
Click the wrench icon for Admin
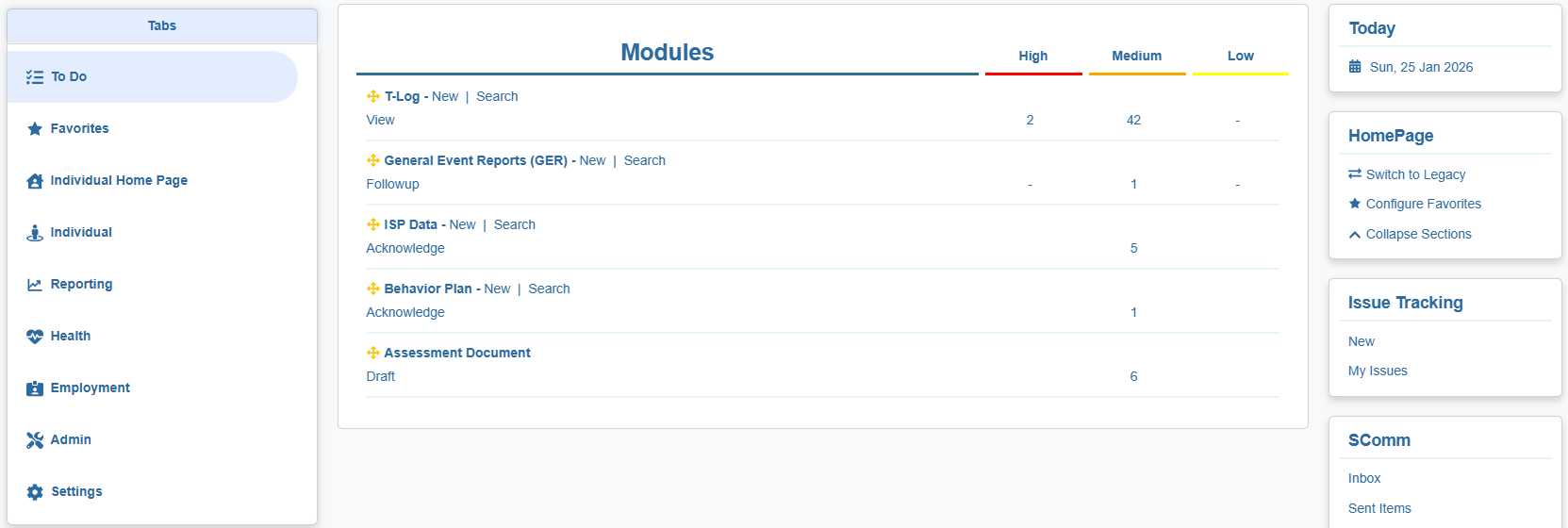point(35,440)
